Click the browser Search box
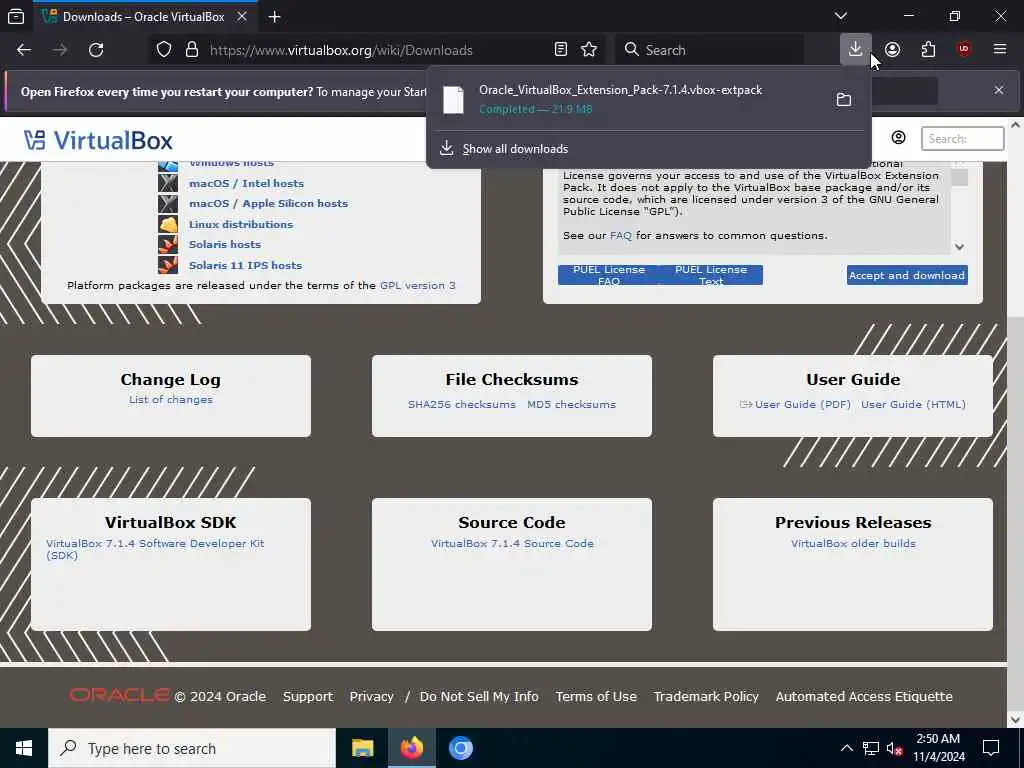Viewport: 1024px width, 768px height. [709, 50]
